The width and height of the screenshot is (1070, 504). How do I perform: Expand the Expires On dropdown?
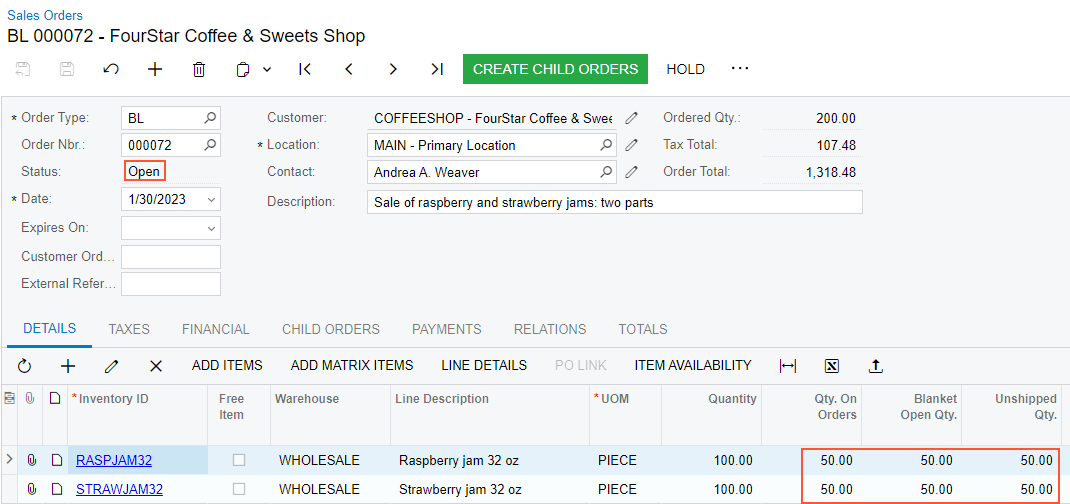pos(210,228)
